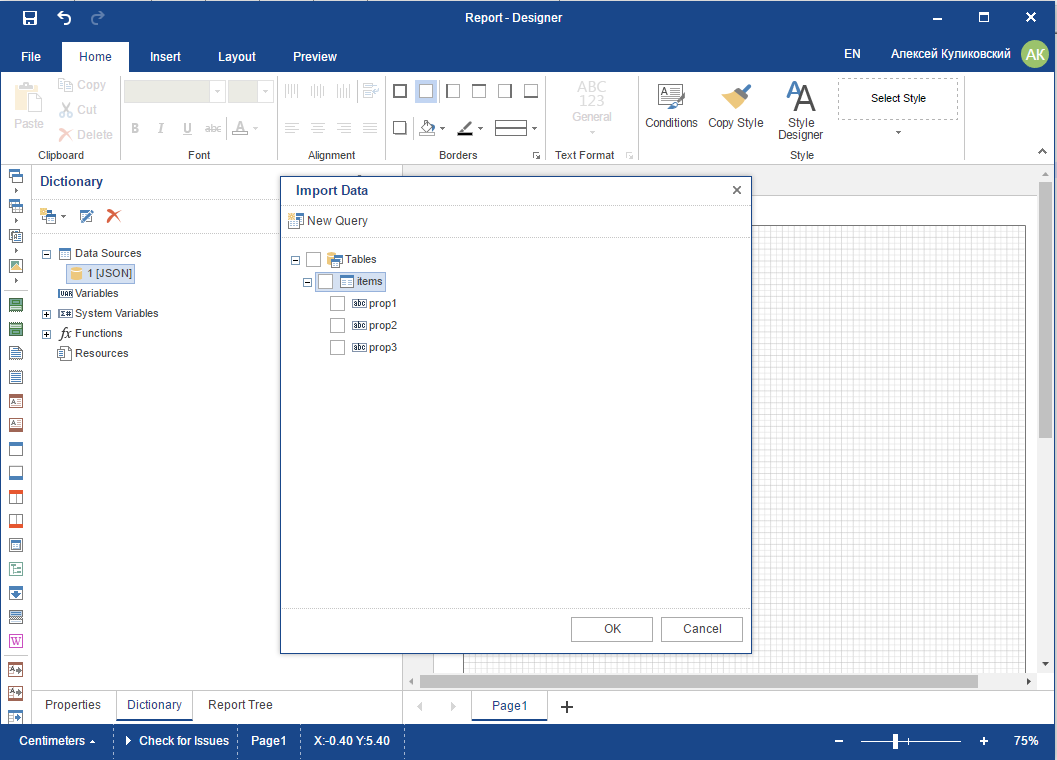
Task: Apply right border only
Action: click(505, 91)
